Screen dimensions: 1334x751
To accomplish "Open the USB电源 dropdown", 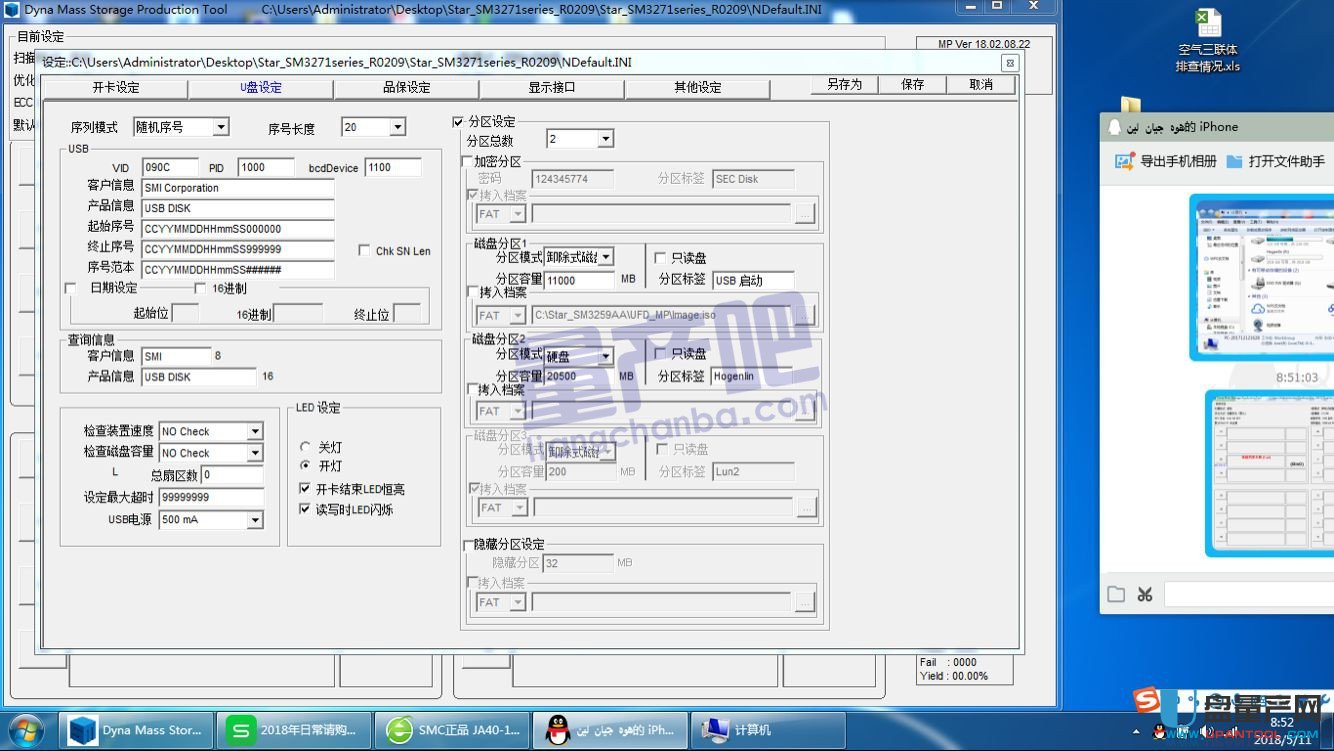I will click(x=254, y=519).
